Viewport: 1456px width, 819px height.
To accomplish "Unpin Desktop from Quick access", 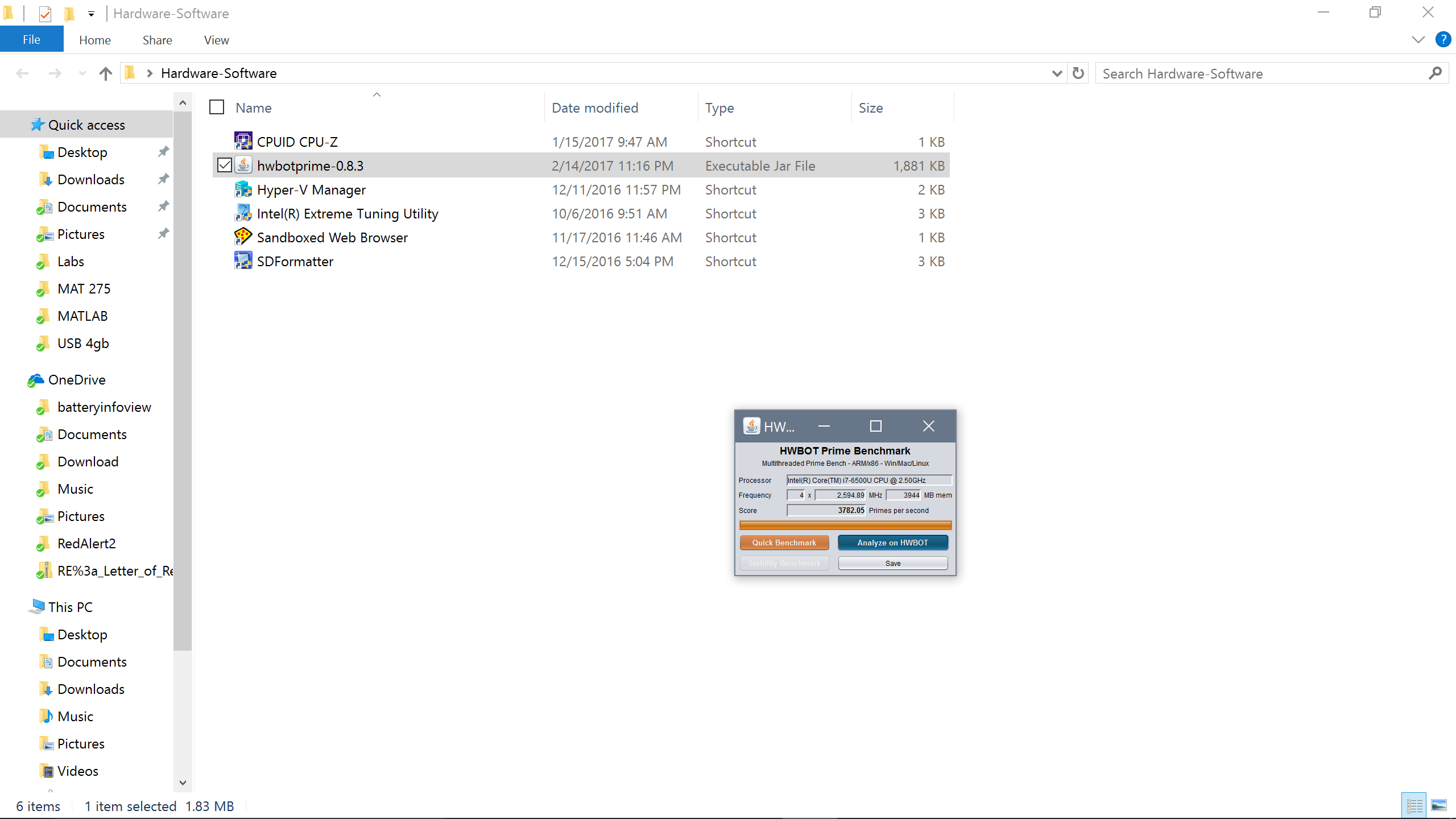I will tap(164, 152).
